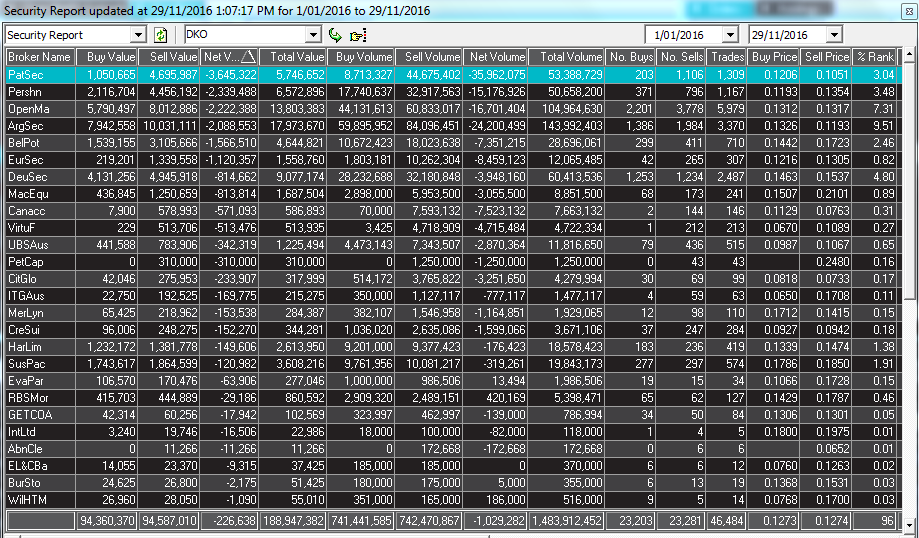Sort by Net Value column header
The height and width of the screenshot is (538, 919).
pos(229,57)
